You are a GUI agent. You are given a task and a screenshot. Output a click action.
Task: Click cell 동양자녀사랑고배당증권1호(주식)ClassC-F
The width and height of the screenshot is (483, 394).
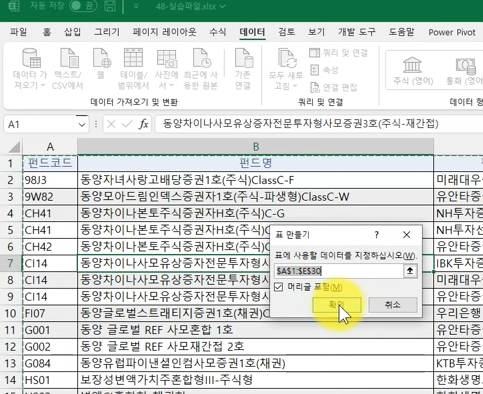click(256, 180)
